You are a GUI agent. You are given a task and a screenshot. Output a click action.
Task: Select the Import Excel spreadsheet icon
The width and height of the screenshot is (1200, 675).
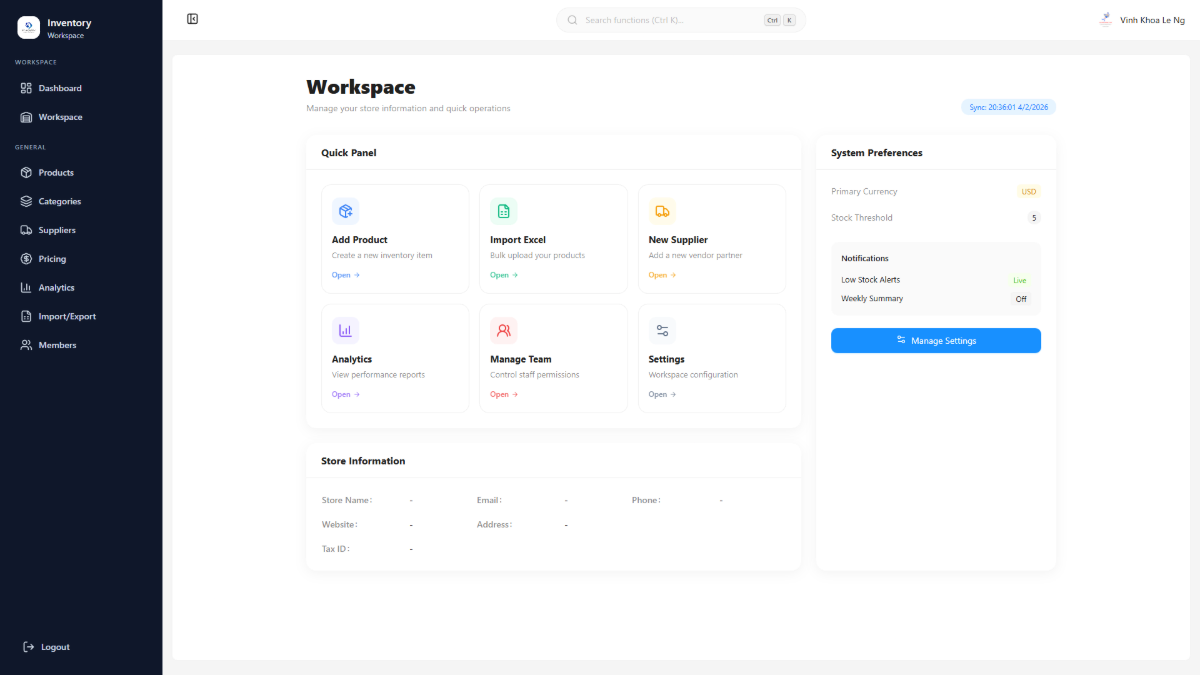coord(504,211)
